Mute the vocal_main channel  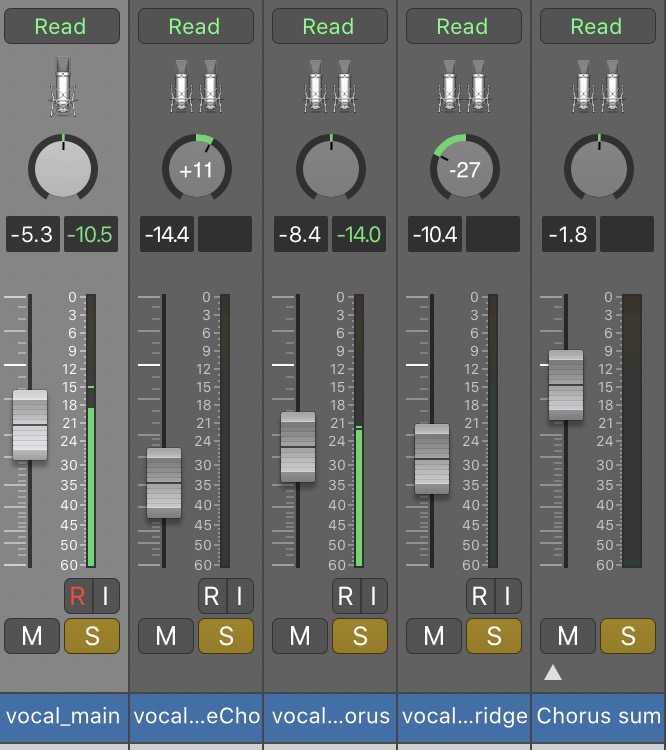32,636
